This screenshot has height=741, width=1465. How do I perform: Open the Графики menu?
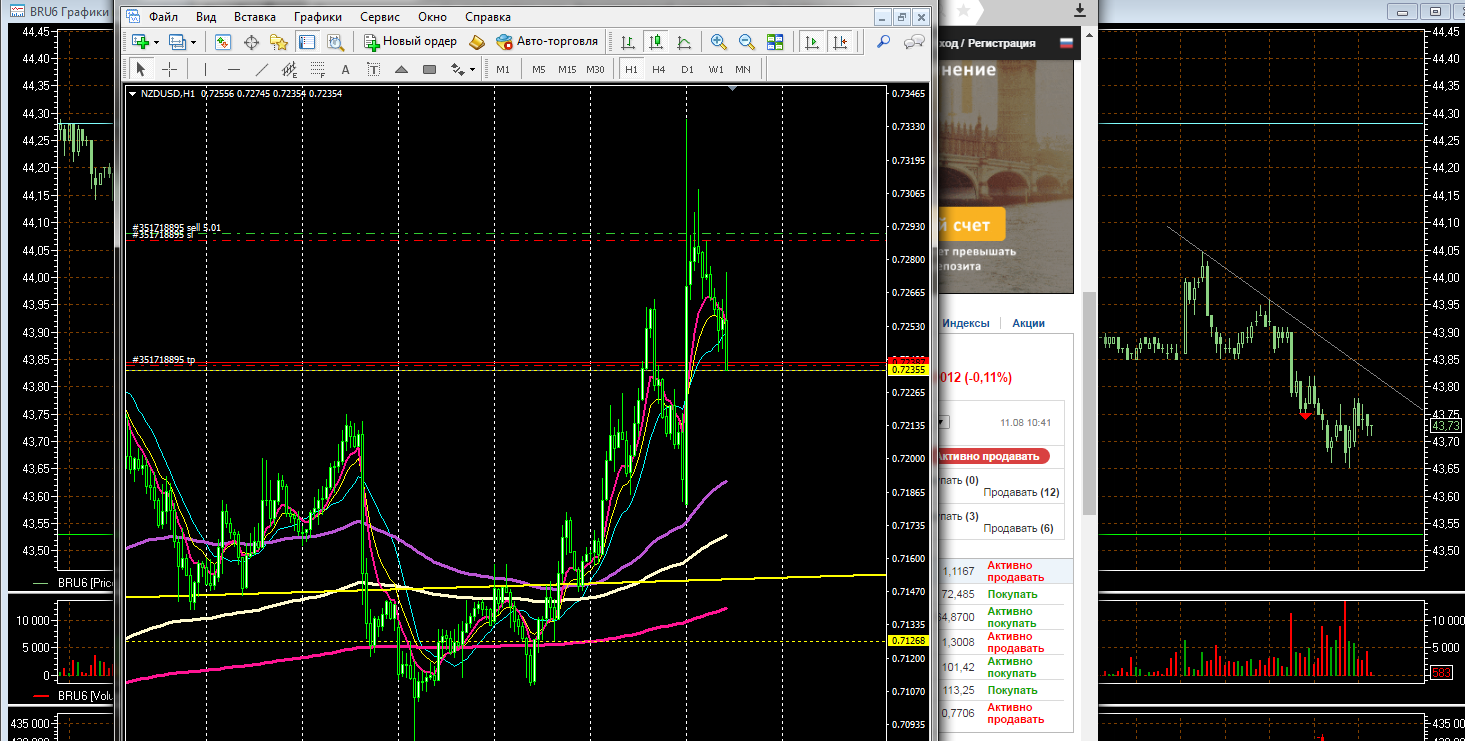tap(318, 17)
